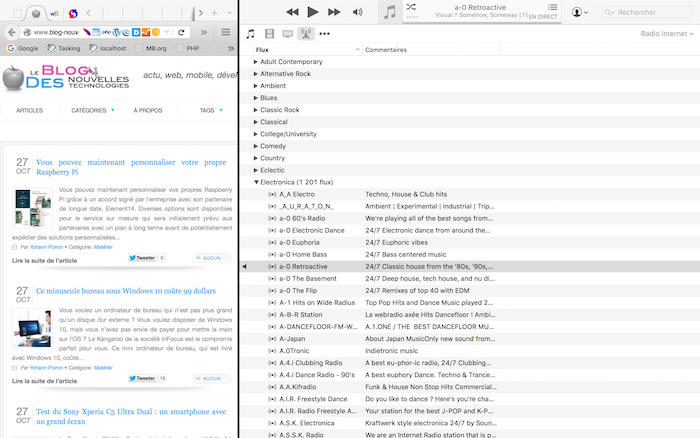Viewport: 700px width, 438px height.
Task: Collapse the Electronica category
Action: [256, 183]
